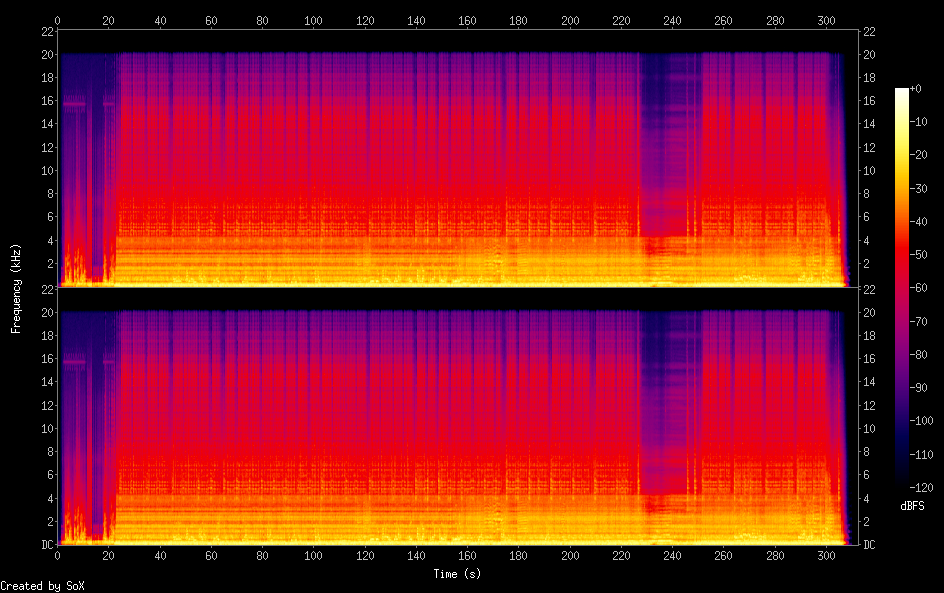944x593 pixels.
Task: Click the 16 kHz label on the upper left axis
Action: [46, 101]
